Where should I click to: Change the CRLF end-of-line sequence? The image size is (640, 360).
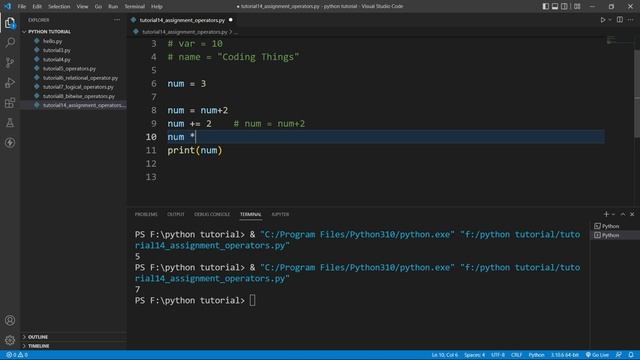click(516, 355)
